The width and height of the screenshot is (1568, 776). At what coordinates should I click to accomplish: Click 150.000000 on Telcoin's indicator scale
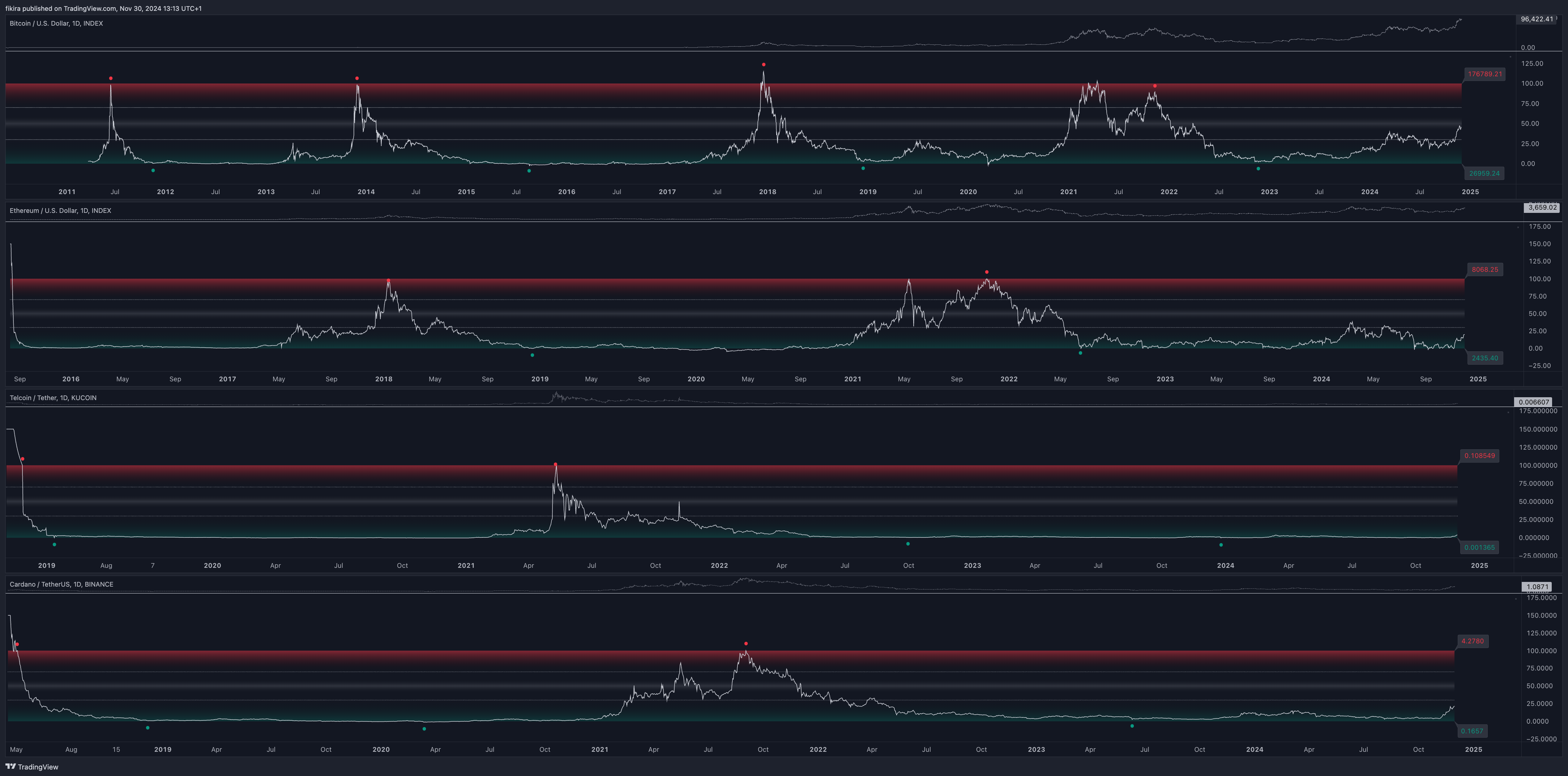pyautogui.click(x=1538, y=429)
